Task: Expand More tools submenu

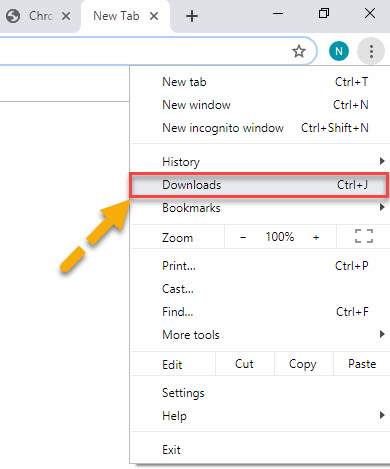Action: [260, 335]
